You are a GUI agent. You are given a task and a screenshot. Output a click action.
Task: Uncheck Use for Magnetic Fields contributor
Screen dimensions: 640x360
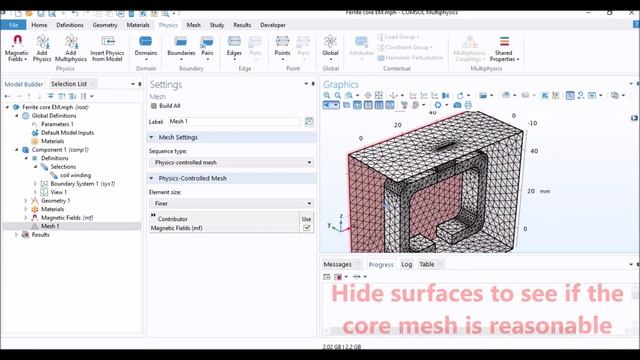point(307,228)
